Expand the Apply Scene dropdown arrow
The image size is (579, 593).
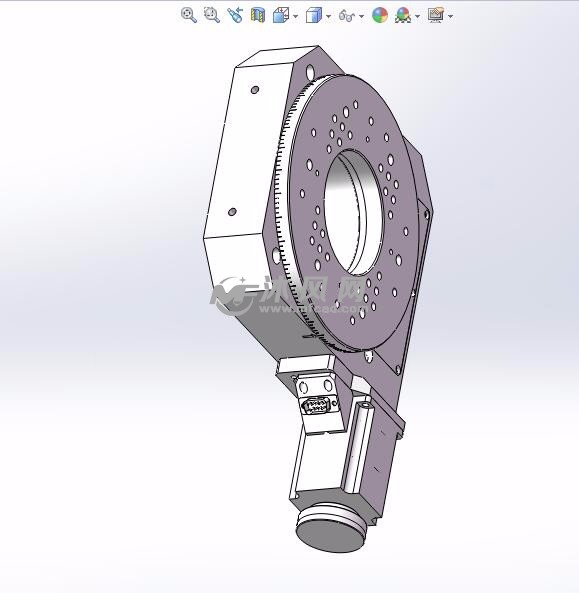(418, 16)
